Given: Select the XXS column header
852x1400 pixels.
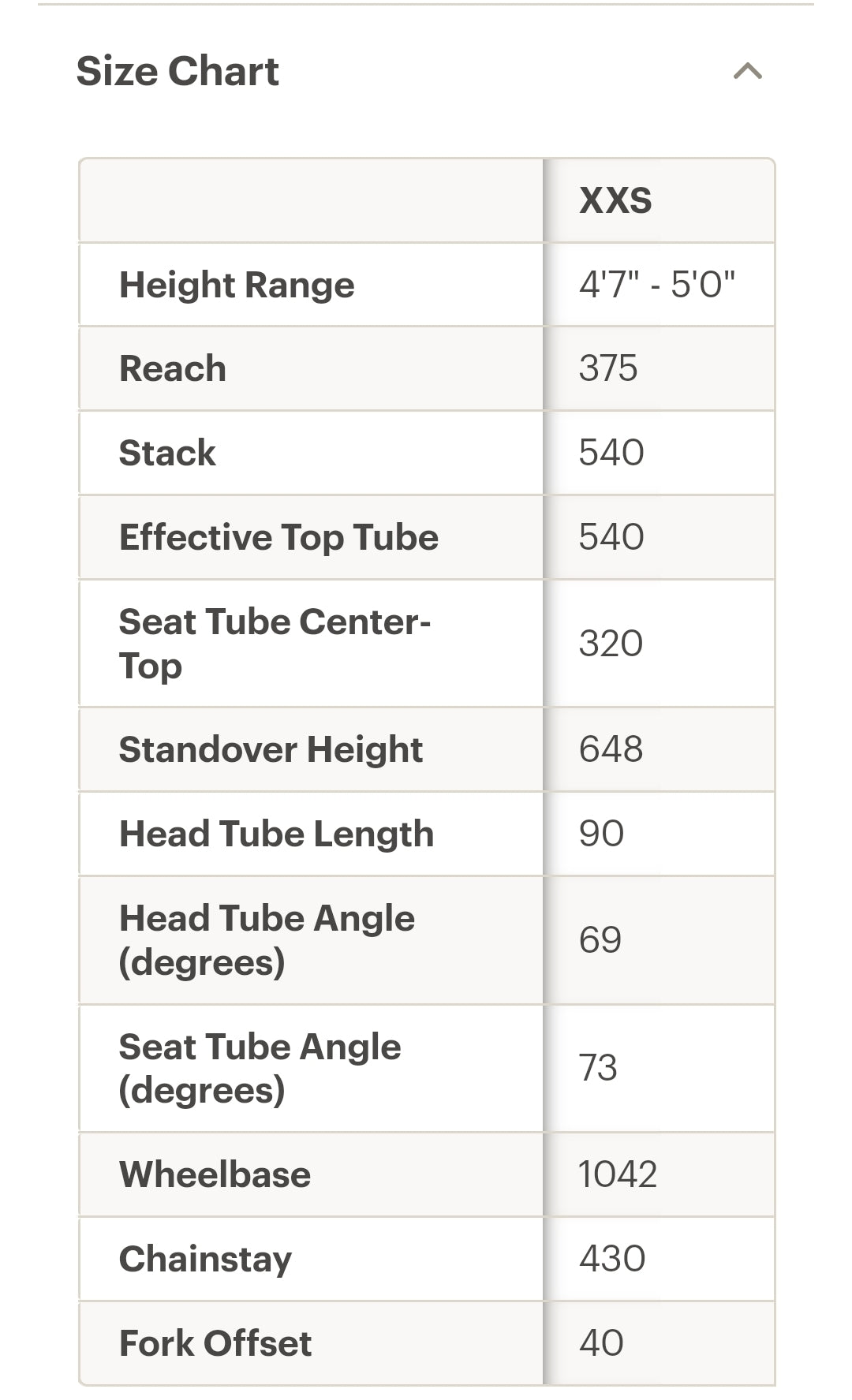Looking at the screenshot, I should (x=615, y=200).
